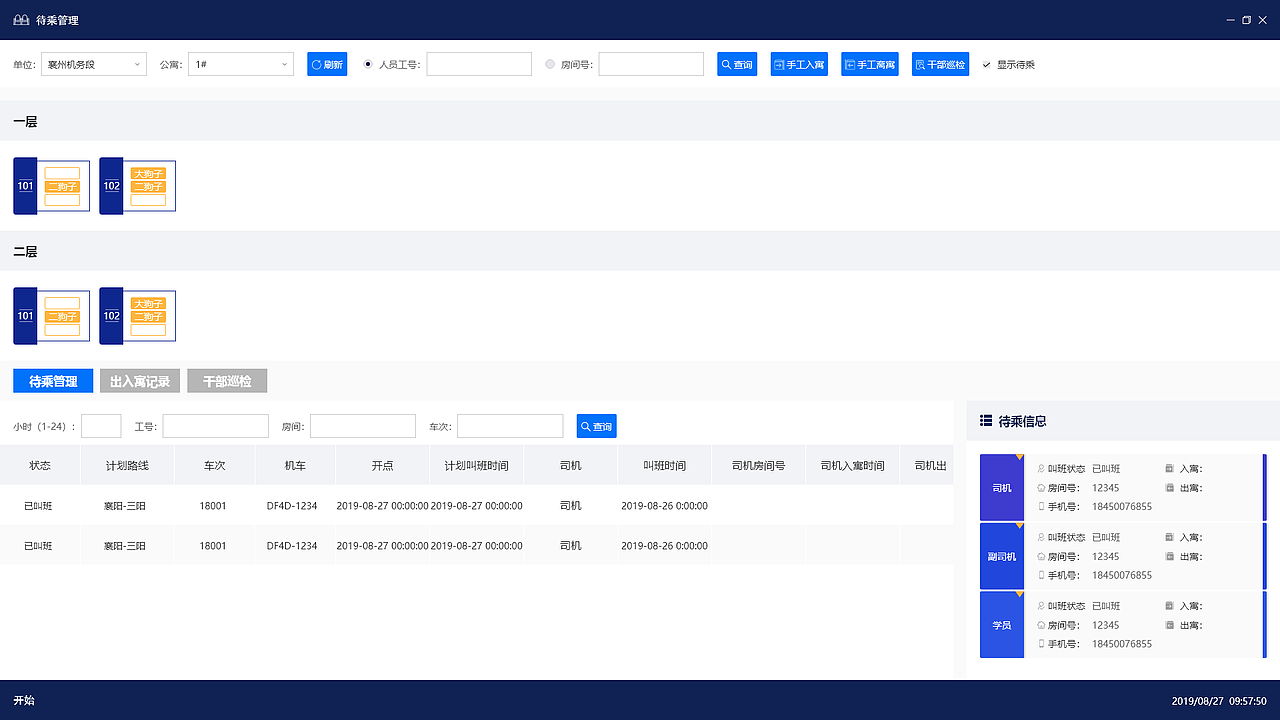Image resolution: width=1280 pixels, height=720 pixels.
Task: Click the 入寓 icon in 副司机 card
Action: point(1169,537)
